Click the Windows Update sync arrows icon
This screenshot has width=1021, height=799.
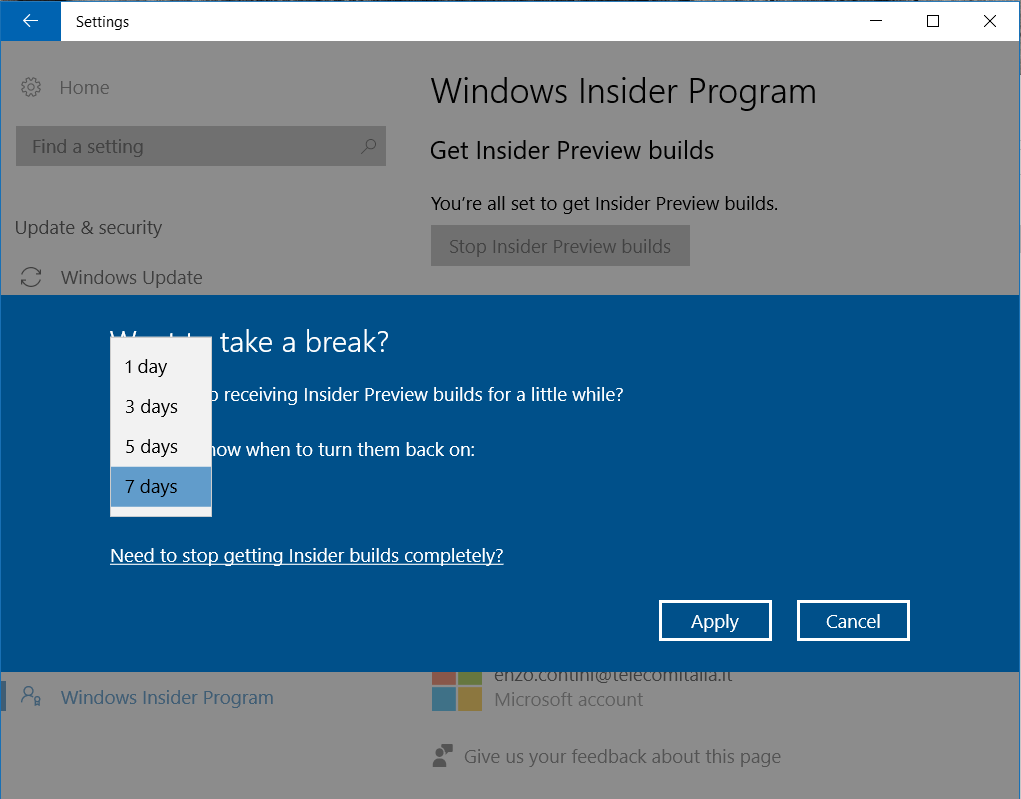tap(31, 278)
